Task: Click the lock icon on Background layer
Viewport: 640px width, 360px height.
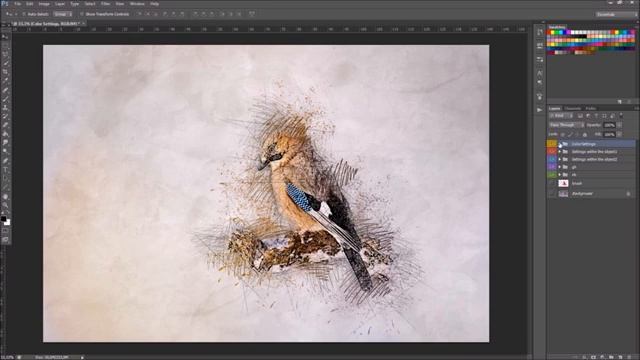Action: (628, 194)
